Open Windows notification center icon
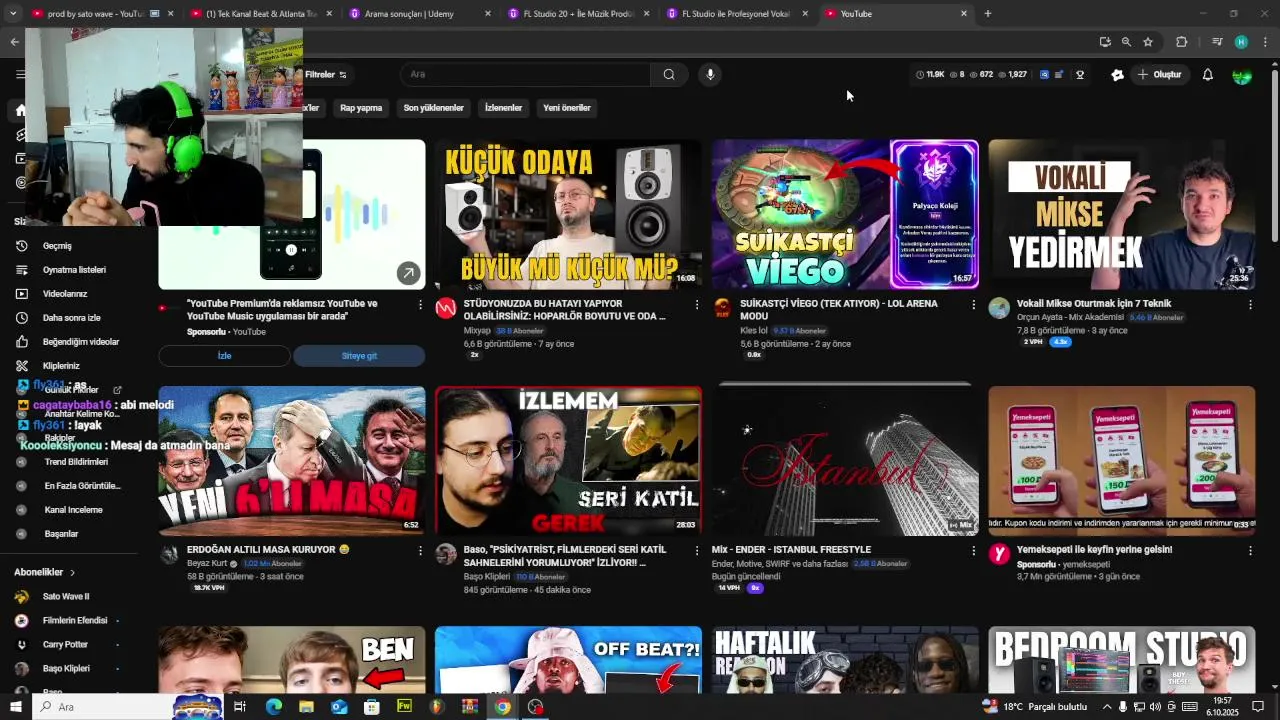Viewport: 1280px width, 720px height. (x=1258, y=707)
